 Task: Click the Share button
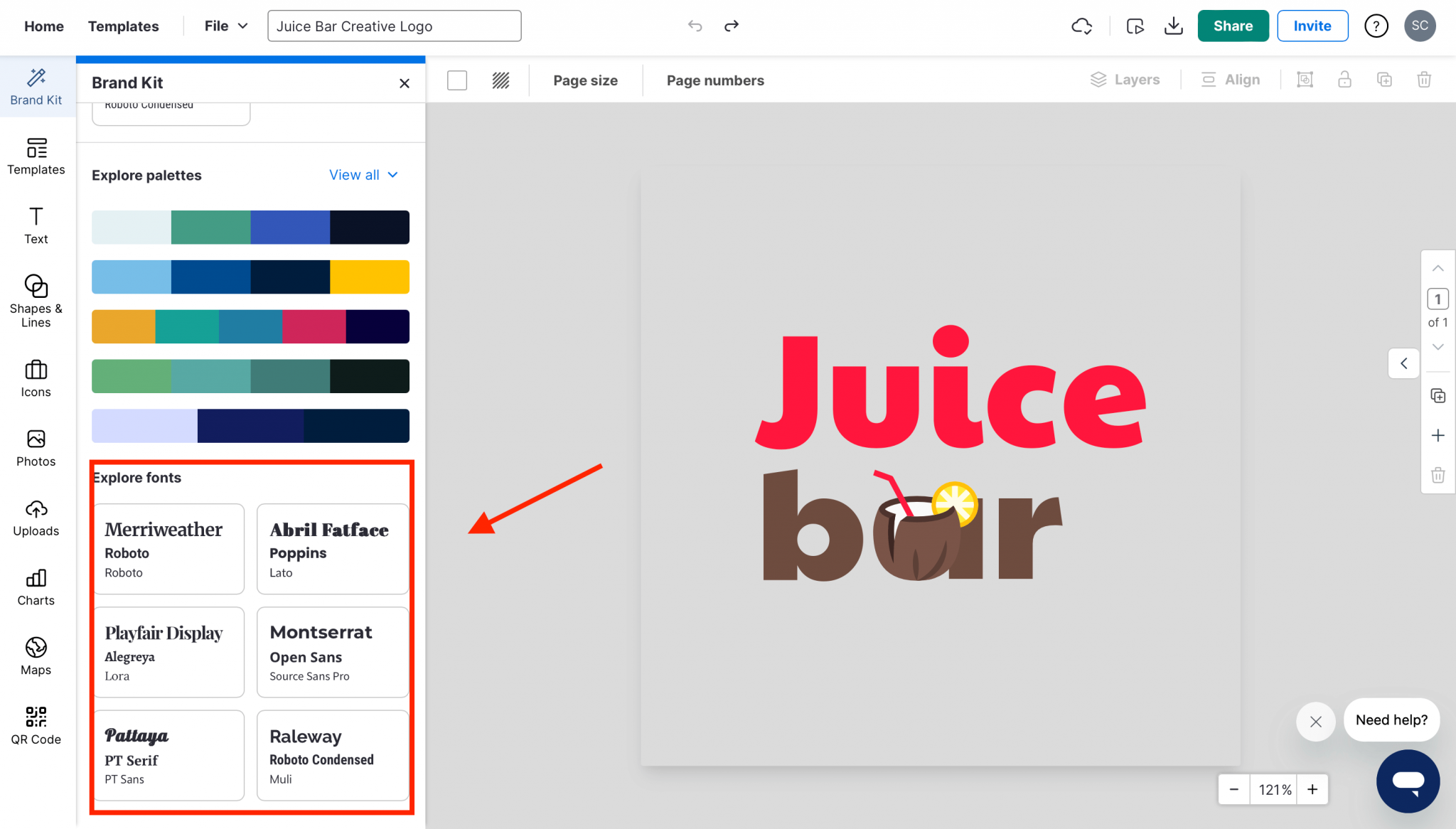1233,26
